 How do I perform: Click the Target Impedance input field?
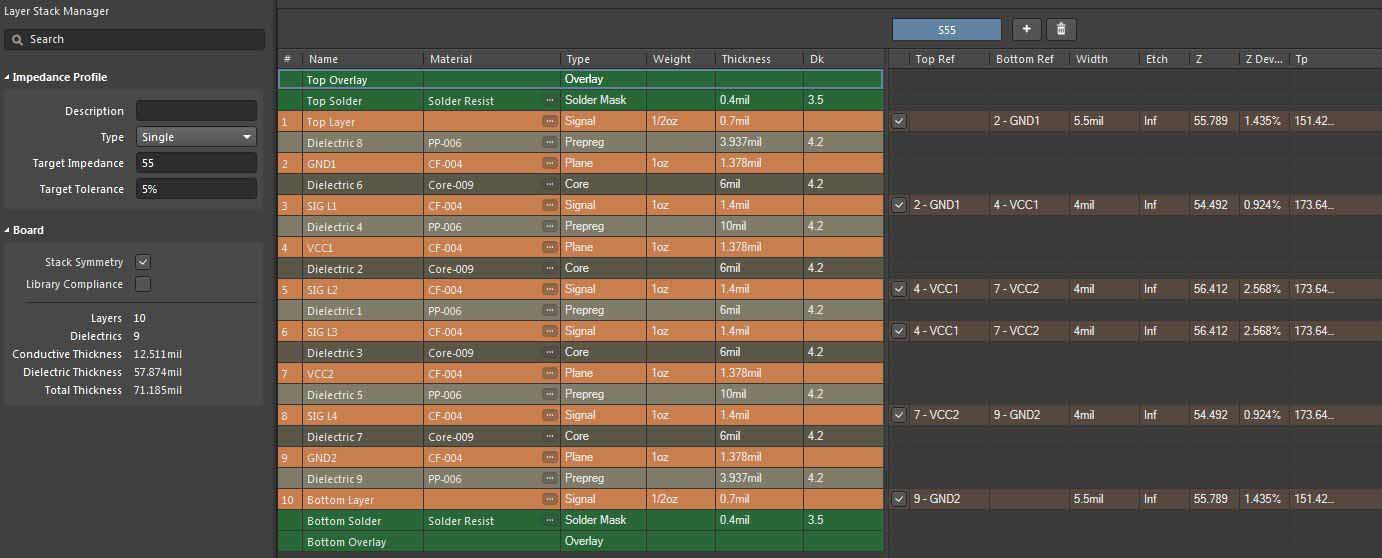196,163
